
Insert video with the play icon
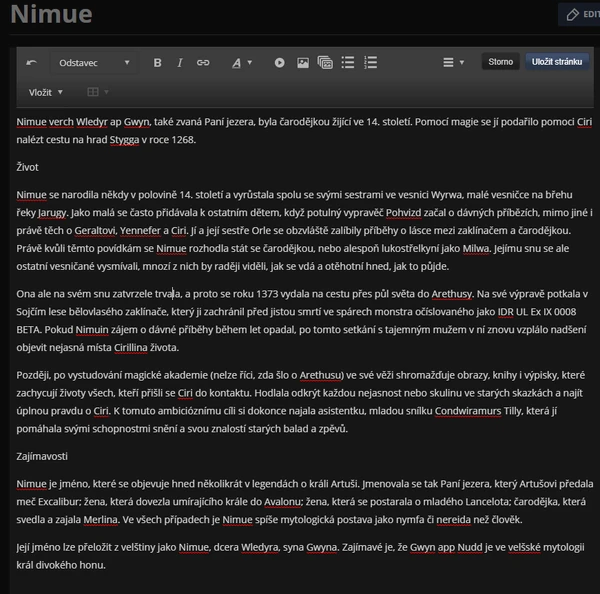[279, 63]
